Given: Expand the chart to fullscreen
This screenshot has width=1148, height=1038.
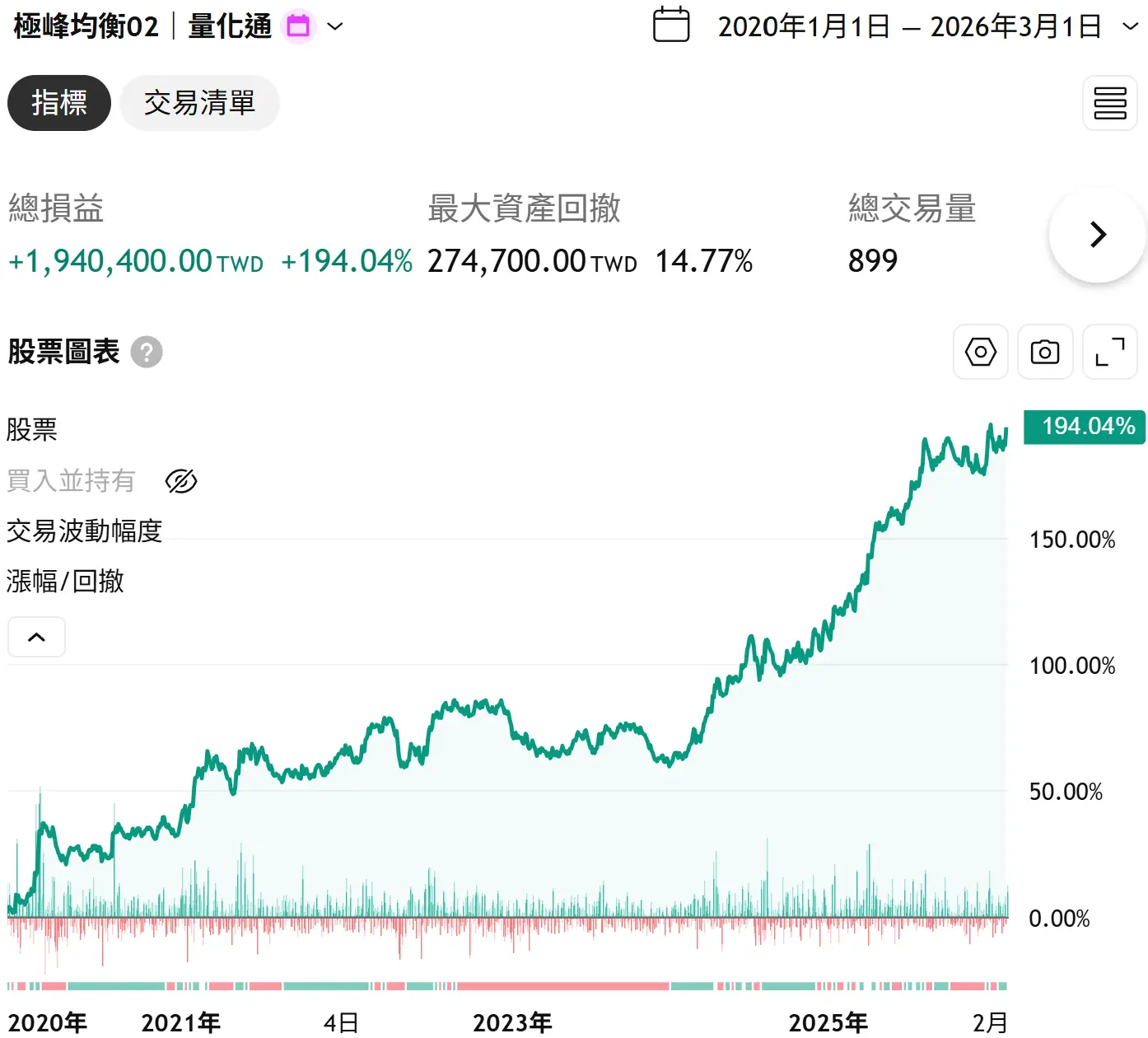Looking at the screenshot, I should [1109, 353].
